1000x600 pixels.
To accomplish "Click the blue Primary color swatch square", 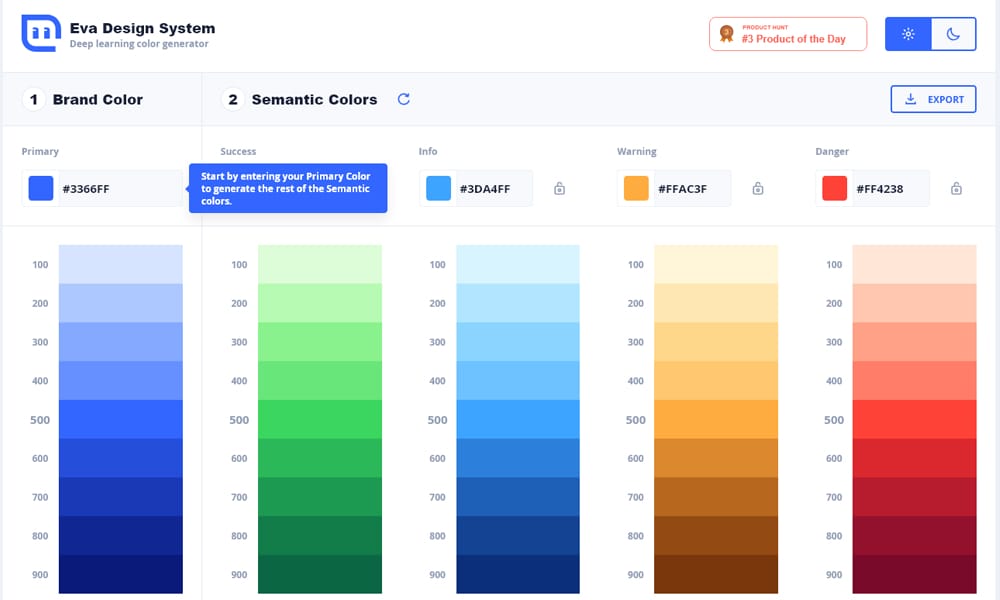I will coord(39,188).
